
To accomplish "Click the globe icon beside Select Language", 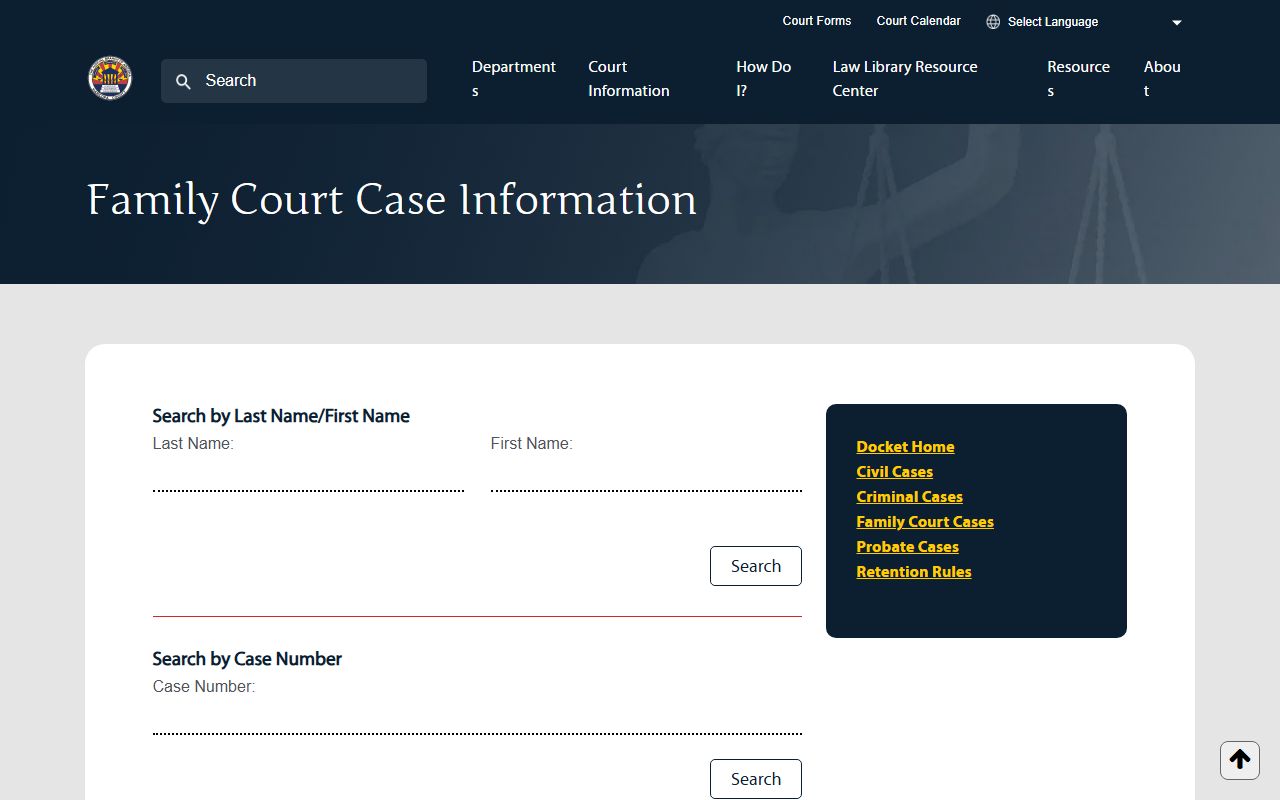I will point(993,22).
